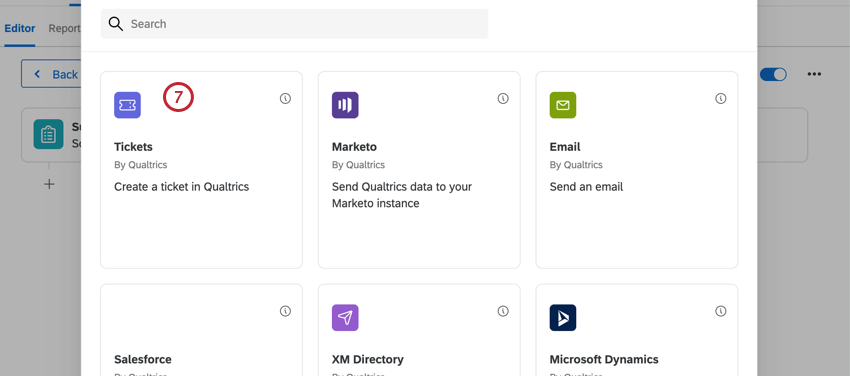Open info icon on Email card
850x376 pixels.
click(x=720, y=99)
